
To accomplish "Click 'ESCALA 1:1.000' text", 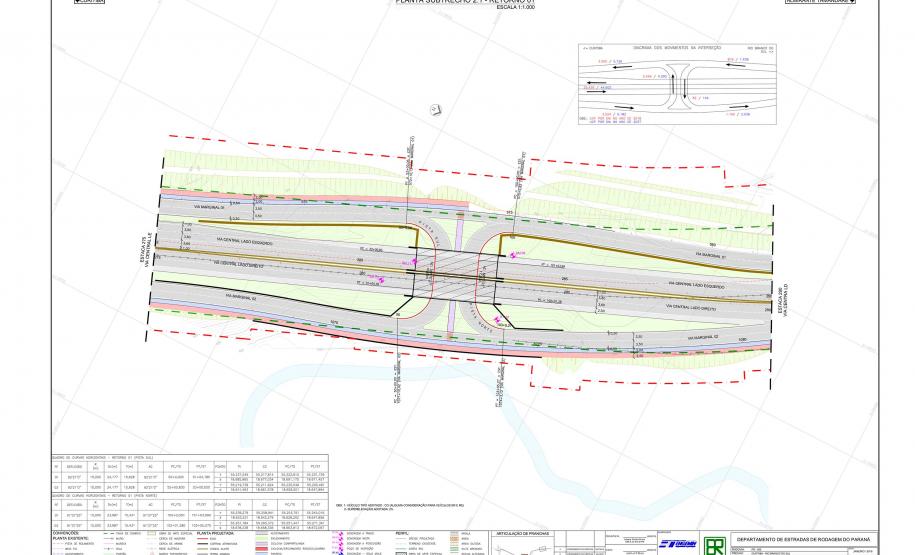I will tap(516, 8).
